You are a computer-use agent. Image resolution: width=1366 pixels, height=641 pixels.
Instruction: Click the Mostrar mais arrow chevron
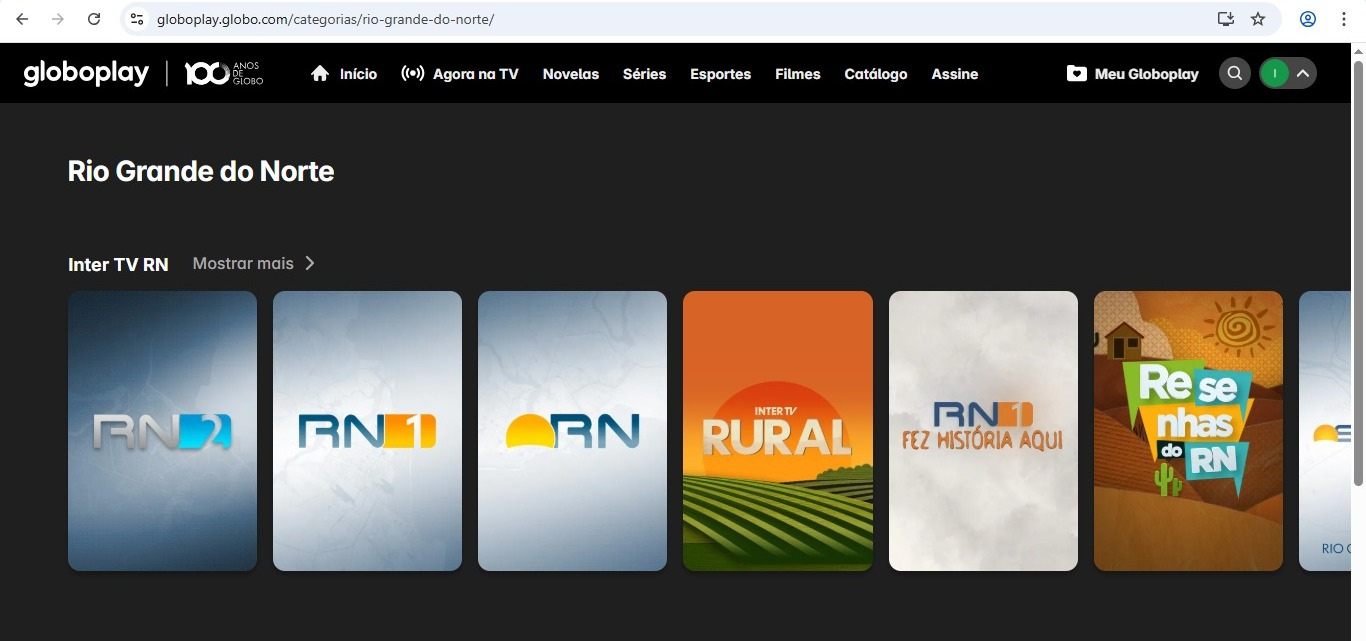[x=310, y=263]
